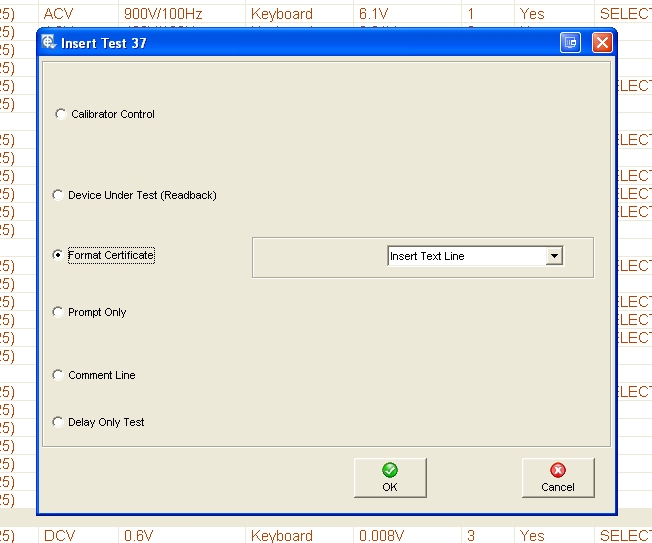The image size is (652, 543).
Task: Select the Format Certificate radio button
Action: (x=58, y=255)
